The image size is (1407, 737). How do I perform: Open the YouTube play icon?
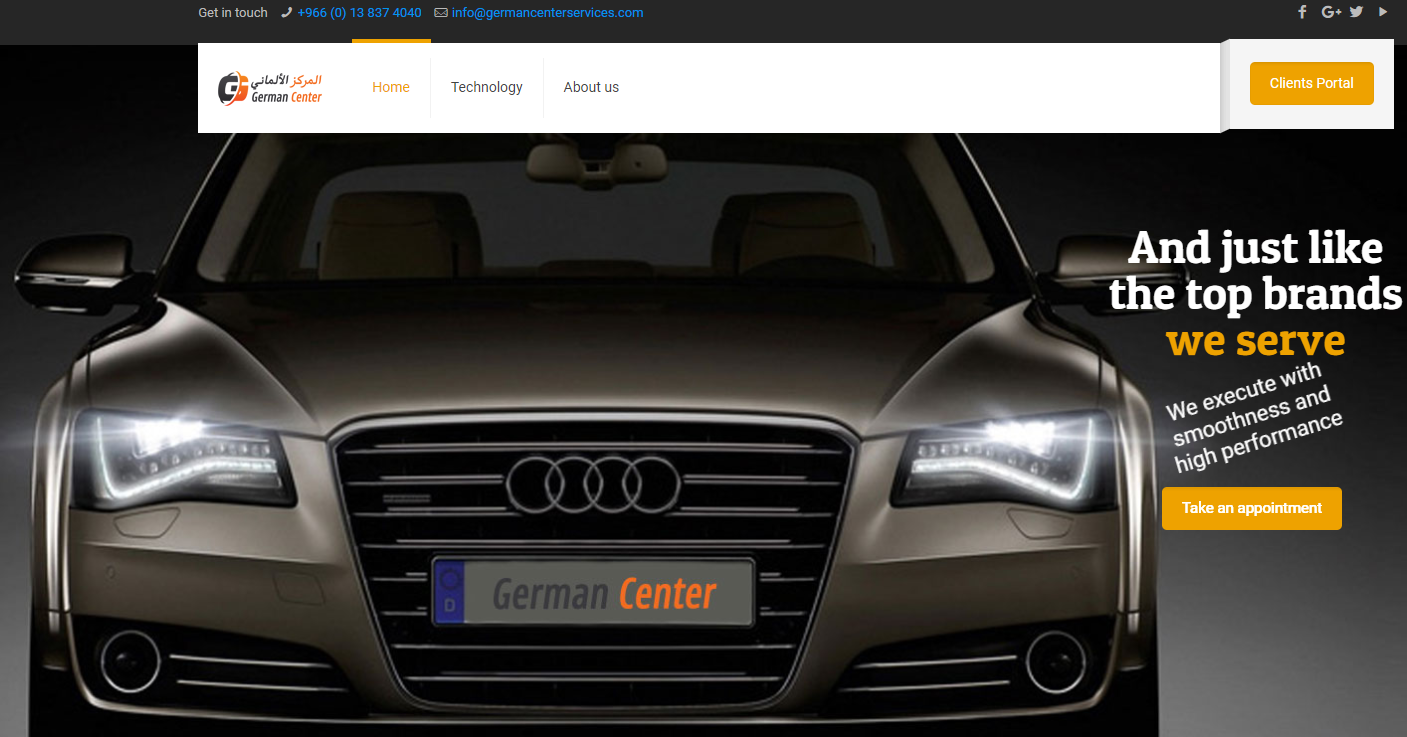tap(1383, 12)
